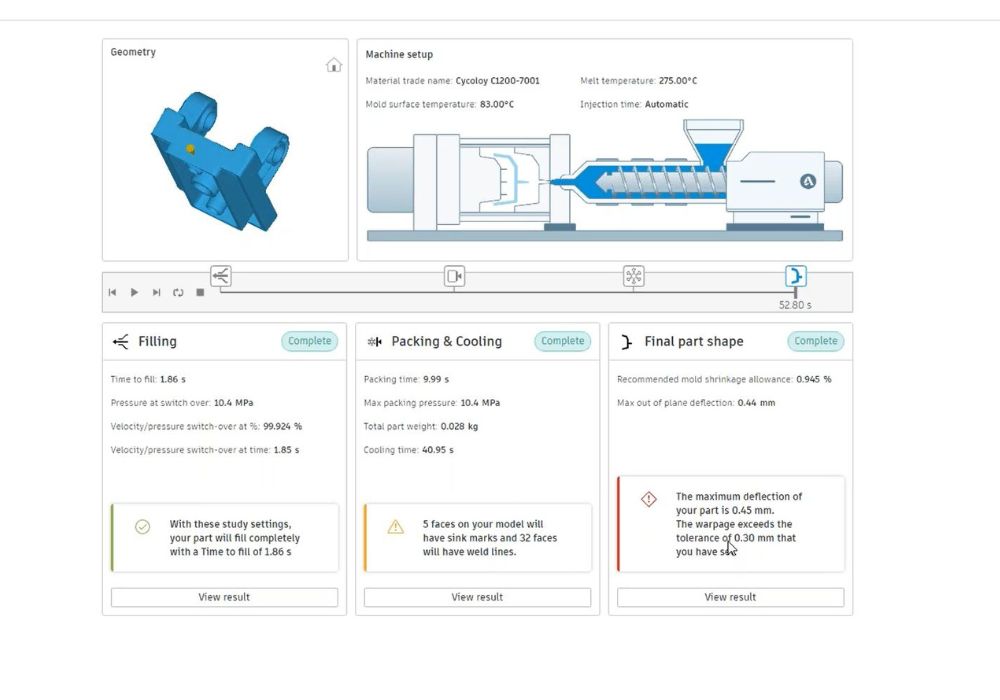Click the yellow sink marks warning icon

coord(396,526)
